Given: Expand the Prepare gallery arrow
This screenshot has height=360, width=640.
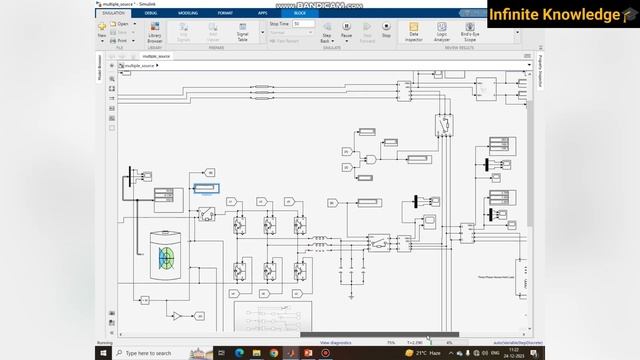Looking at the screenshot, I should [x=262, y=32].
